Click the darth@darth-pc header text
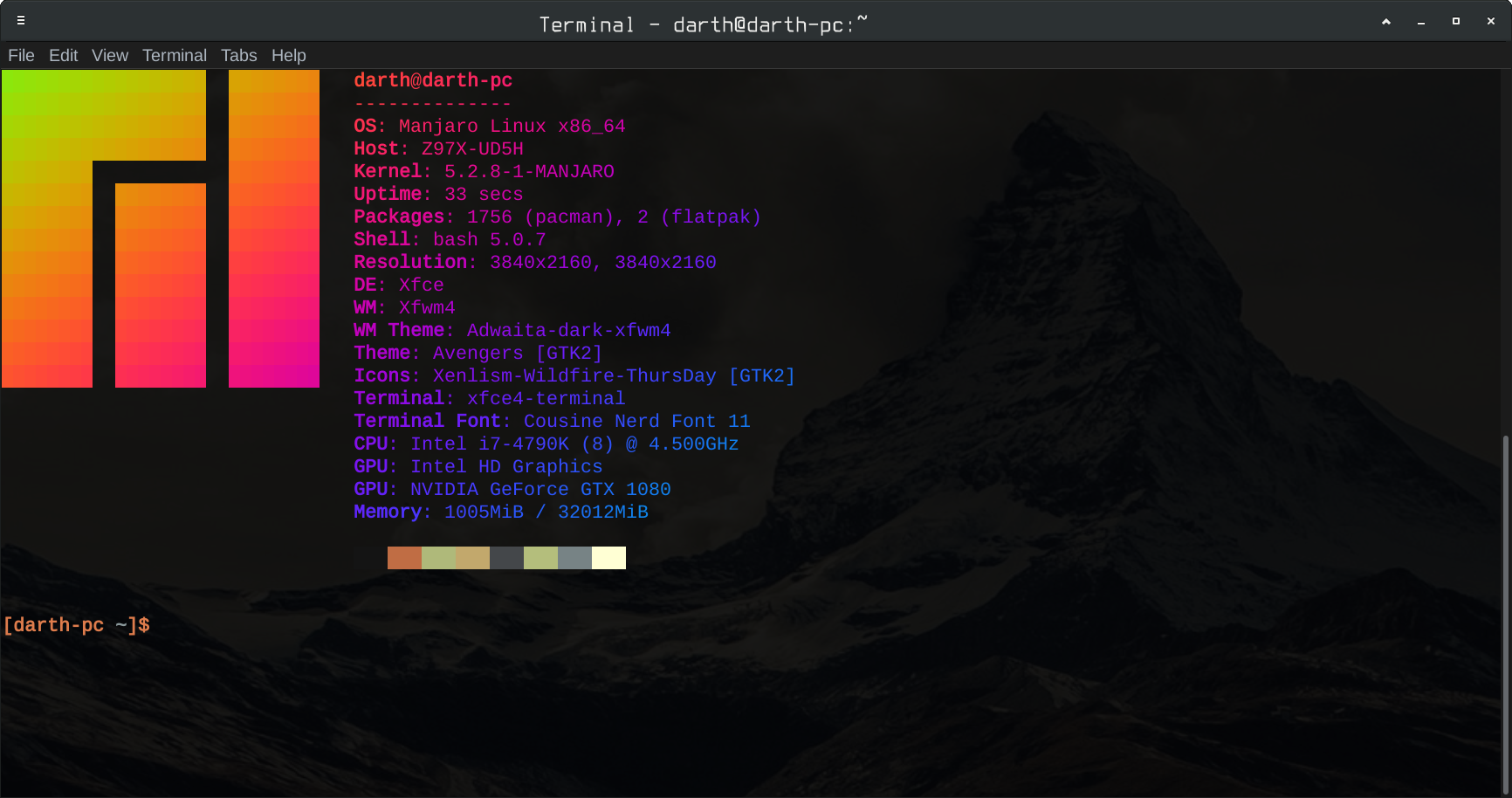 coord(433,80)
